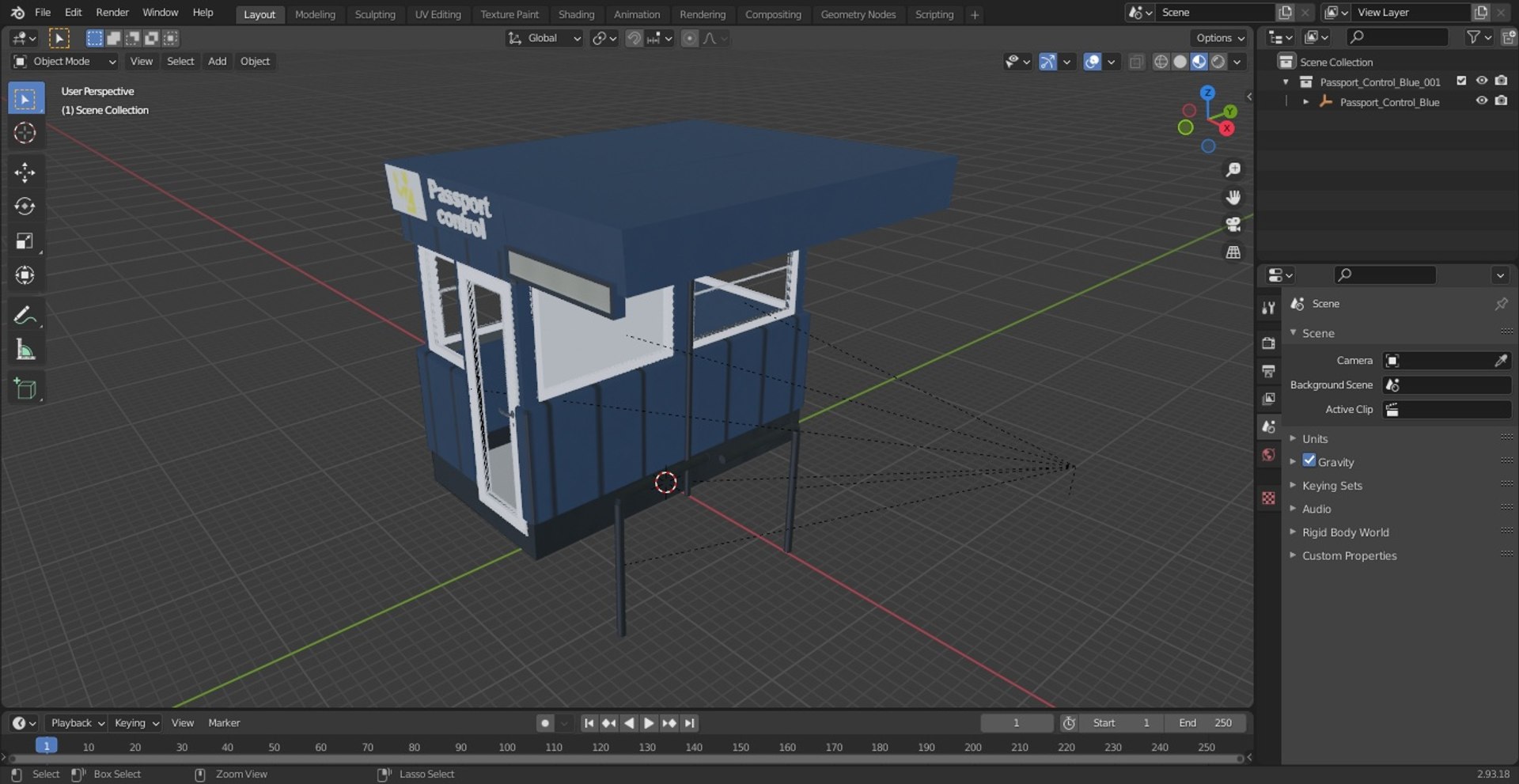Select material preview shading
Screen dimensions: 1519x784
click(1199, 62)
